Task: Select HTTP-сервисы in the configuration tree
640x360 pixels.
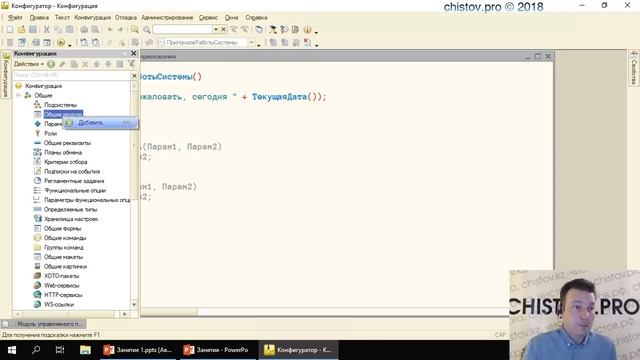Action: point(63,295)
